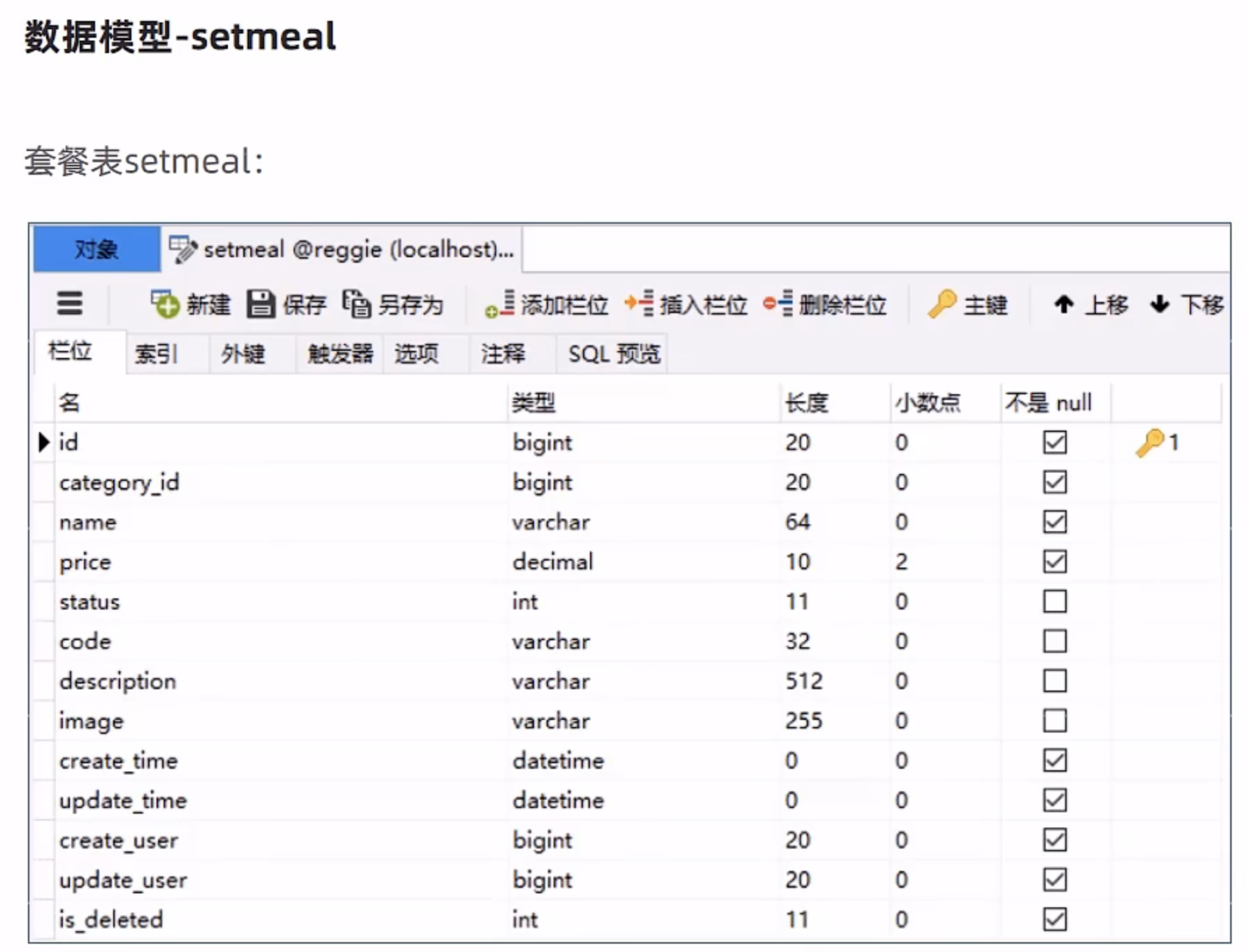Switch to the 索引 (Indexes) tab
This screenshot has width=1247, height=952.
tap(157, 354)
